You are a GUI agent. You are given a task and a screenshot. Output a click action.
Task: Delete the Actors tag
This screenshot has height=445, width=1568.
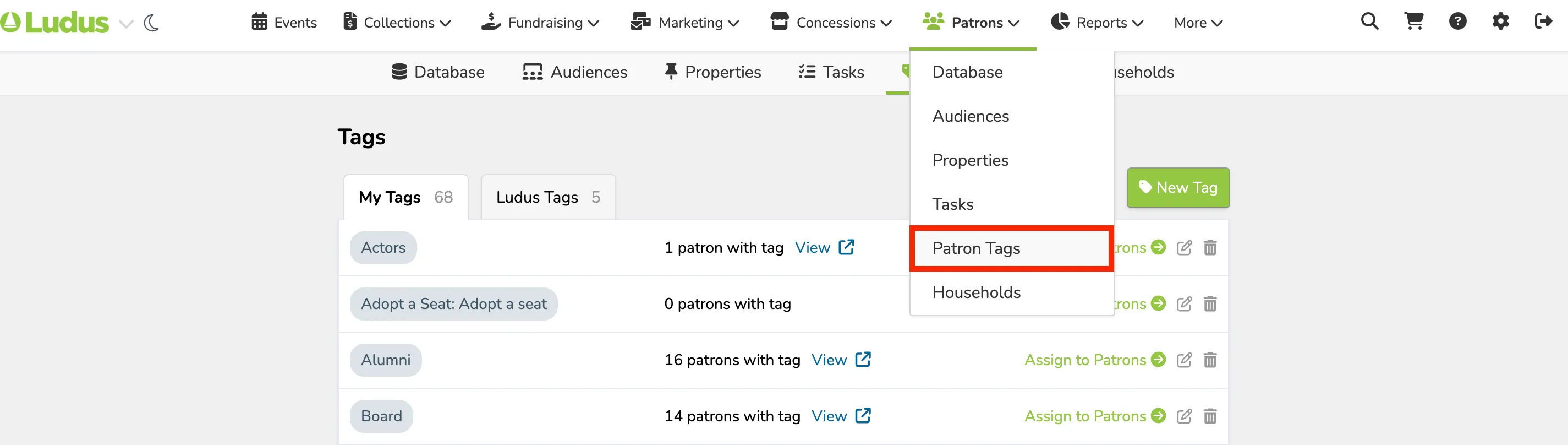[x=1210, y=247]
